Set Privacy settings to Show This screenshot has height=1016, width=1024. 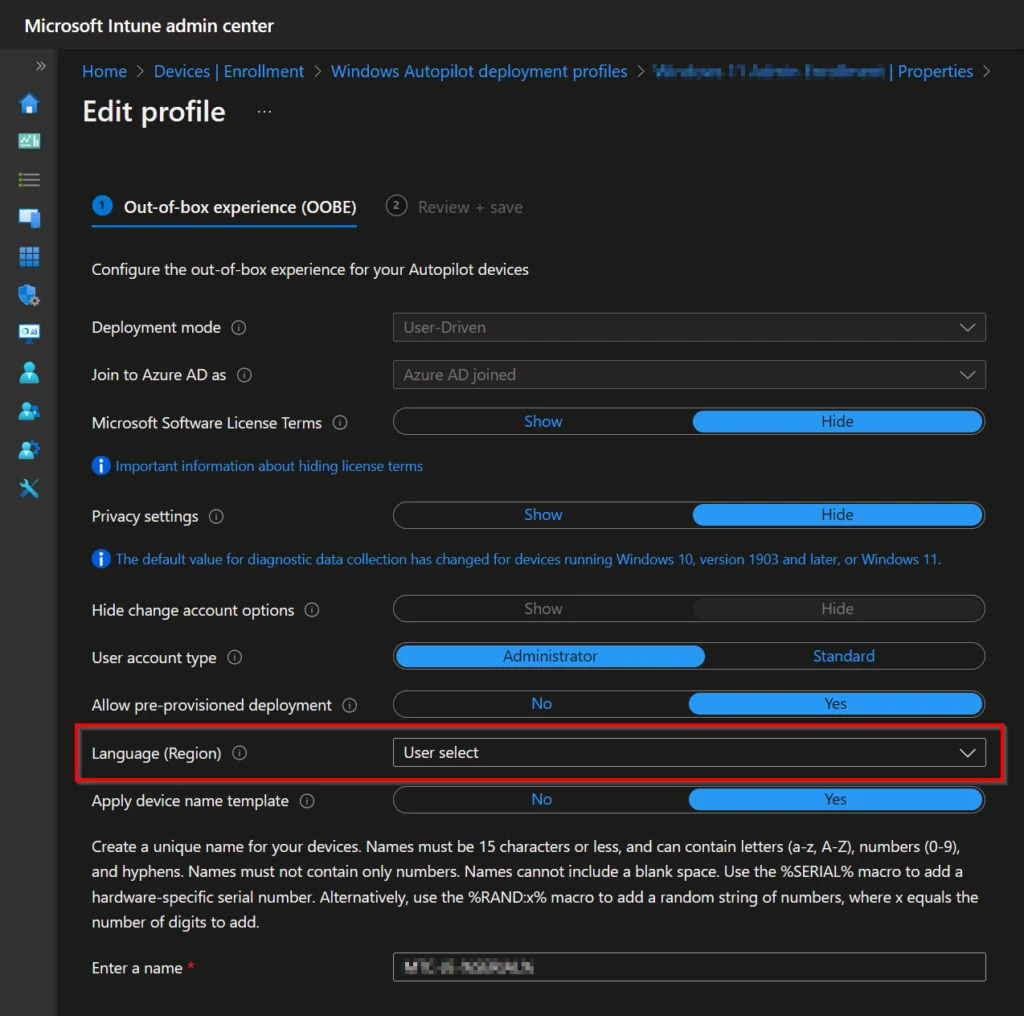pyautogui.click(x=543, y=515)
